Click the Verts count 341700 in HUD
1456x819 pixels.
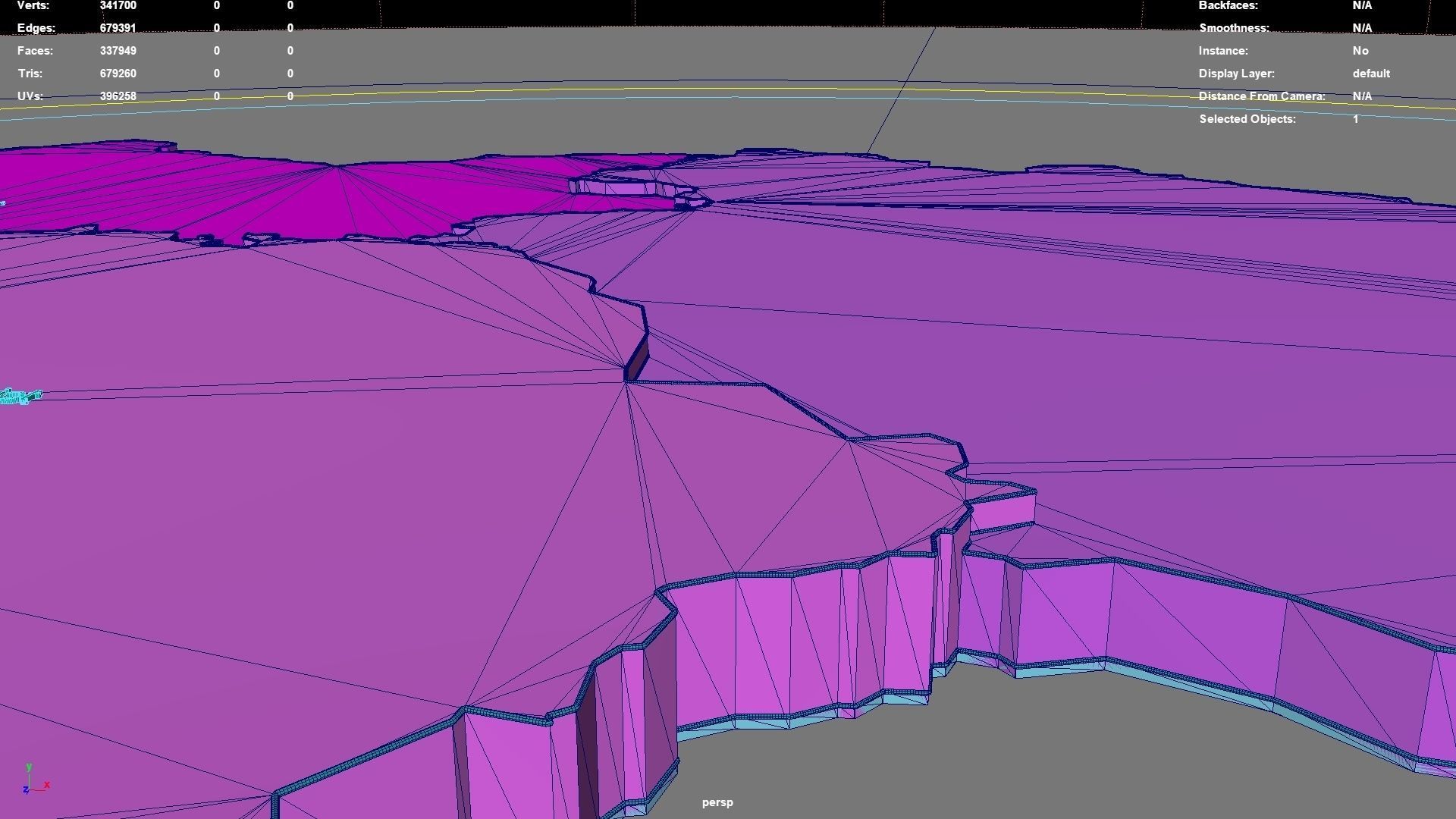click(x=118, y=5)
